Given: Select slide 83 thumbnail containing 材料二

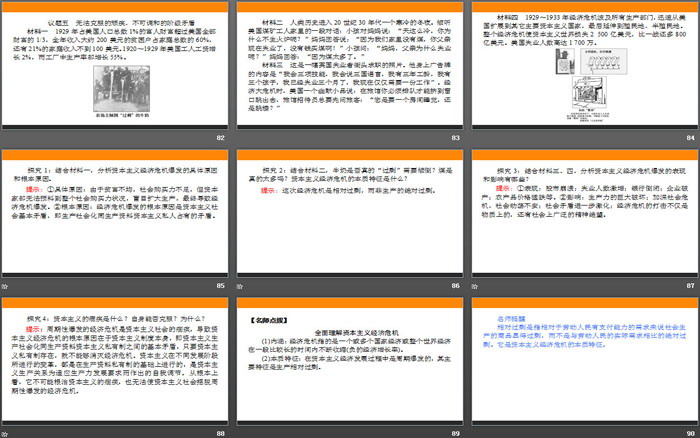Looking at the screenshot, I should pyautogui.click(x=350, y=66).
